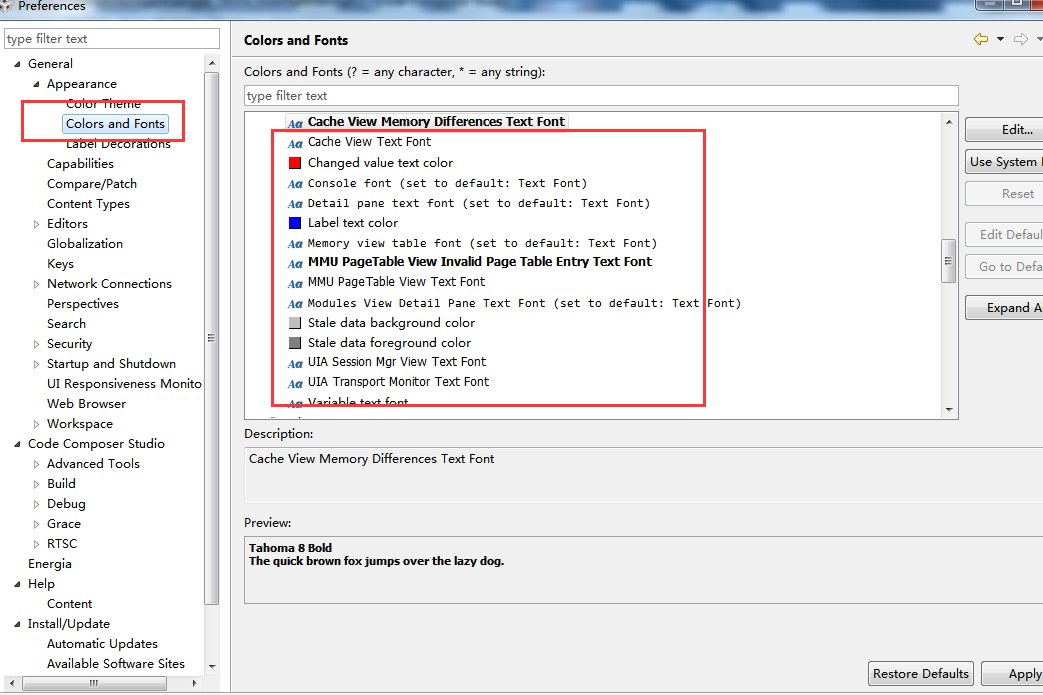Click the UIA Session Mgr View font icon

pos(295,364)
